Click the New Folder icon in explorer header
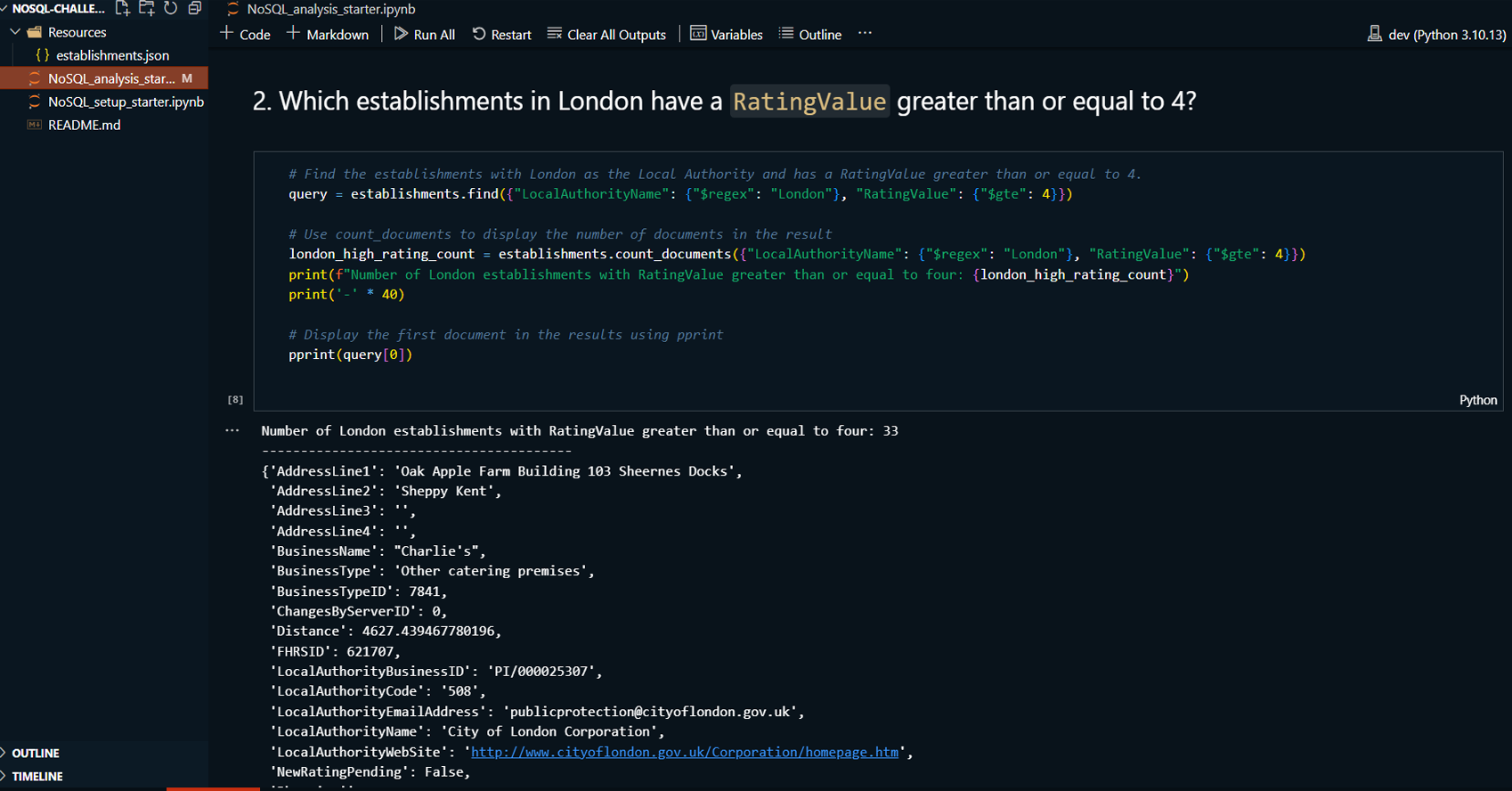 [147, 8]
